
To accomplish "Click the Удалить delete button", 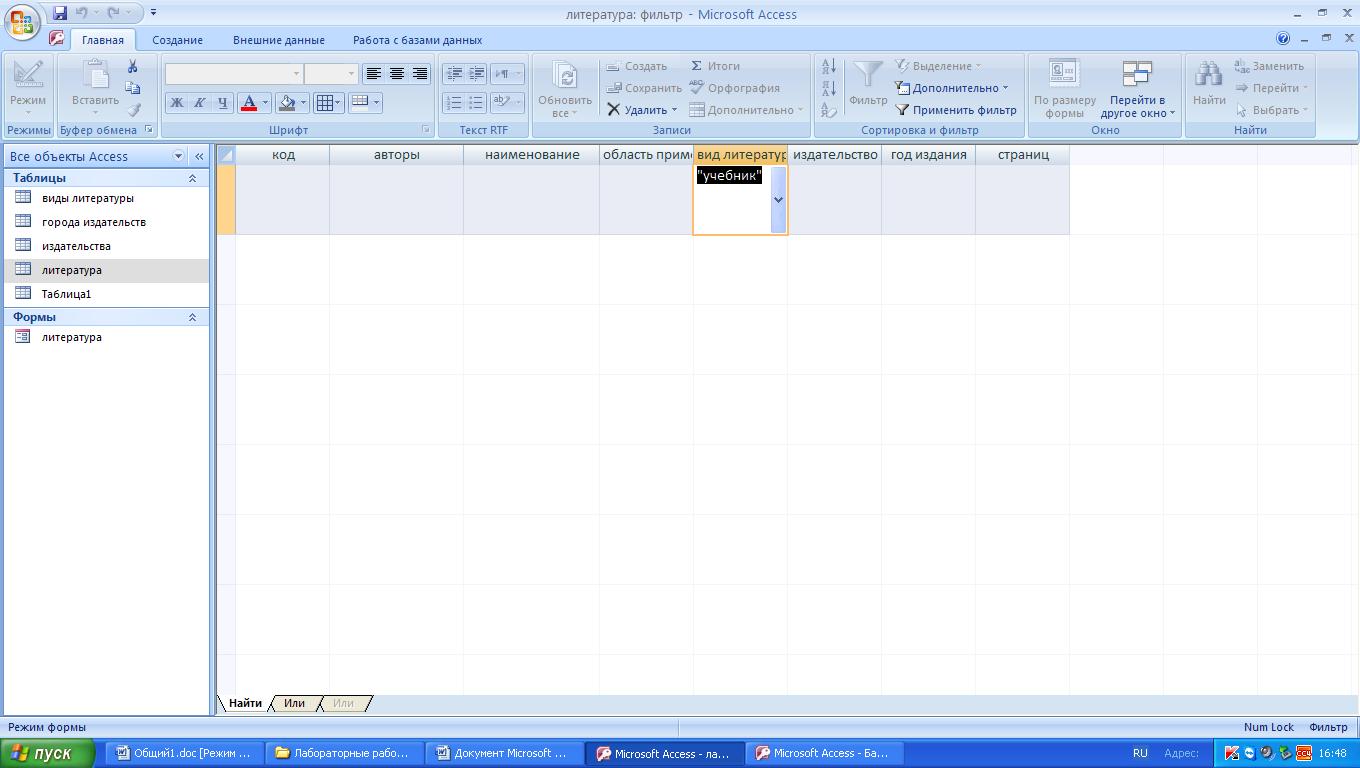I will [642, 110].
